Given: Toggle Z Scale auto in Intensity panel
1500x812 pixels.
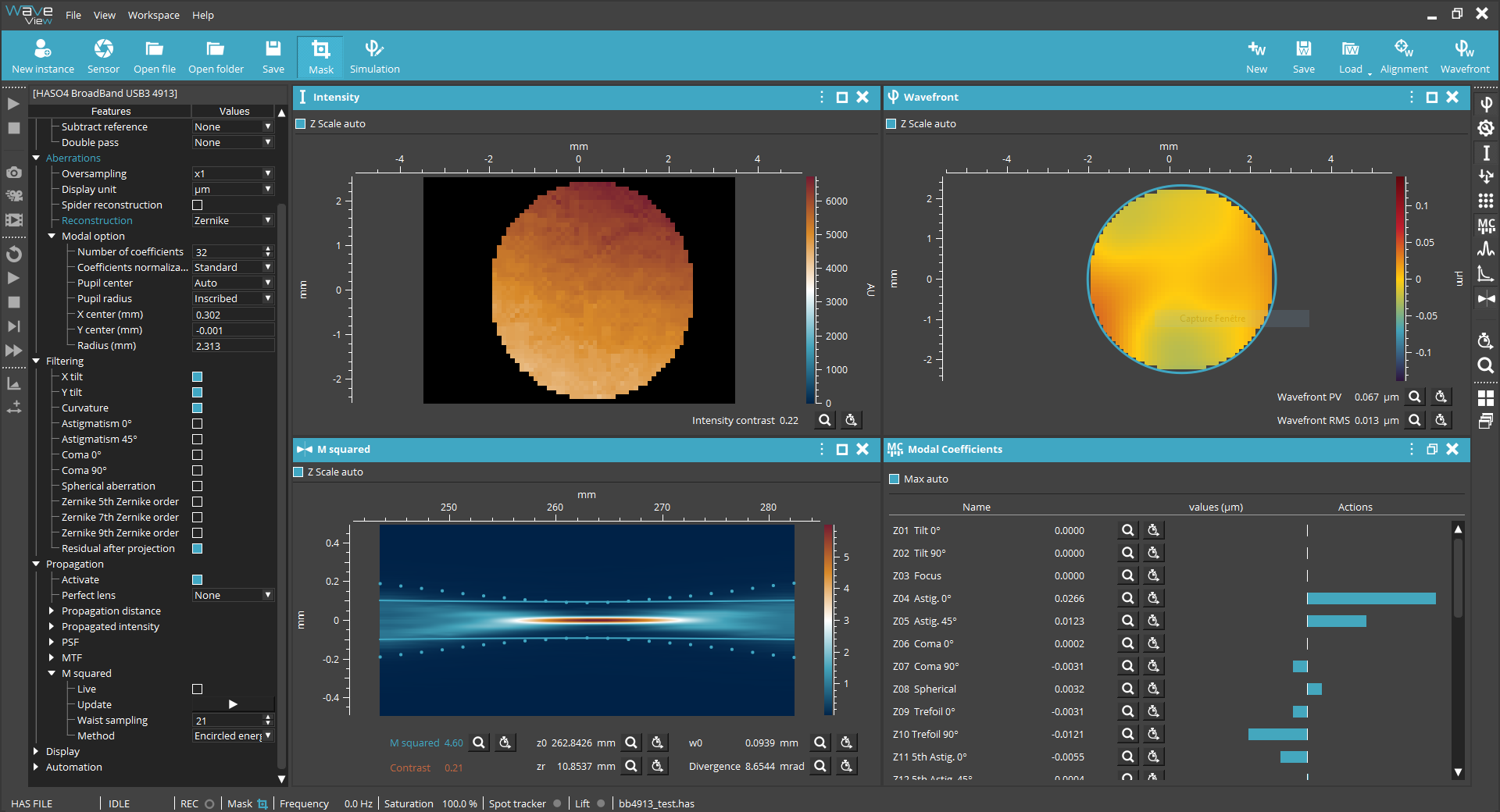Looking at the screenshot, I should click(x=301, y=124).
